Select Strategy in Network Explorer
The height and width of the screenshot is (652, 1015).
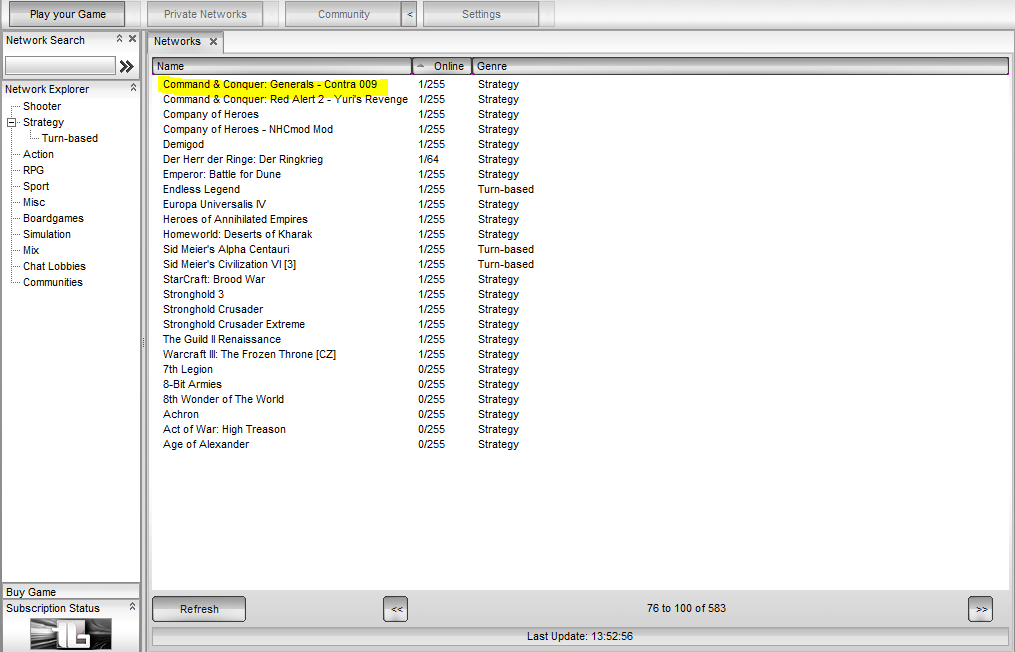pos(43,122)
